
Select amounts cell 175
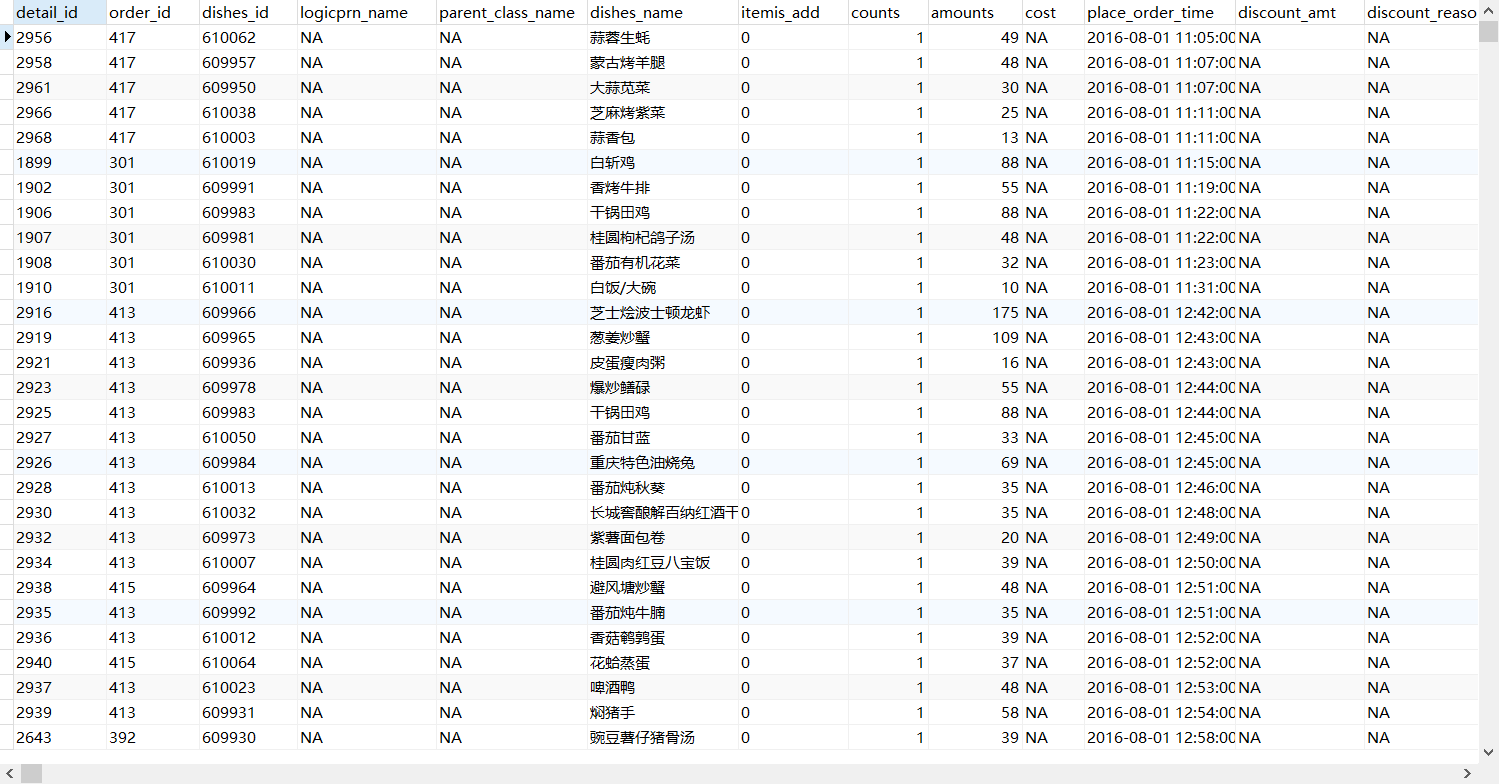tap(975, 312)
